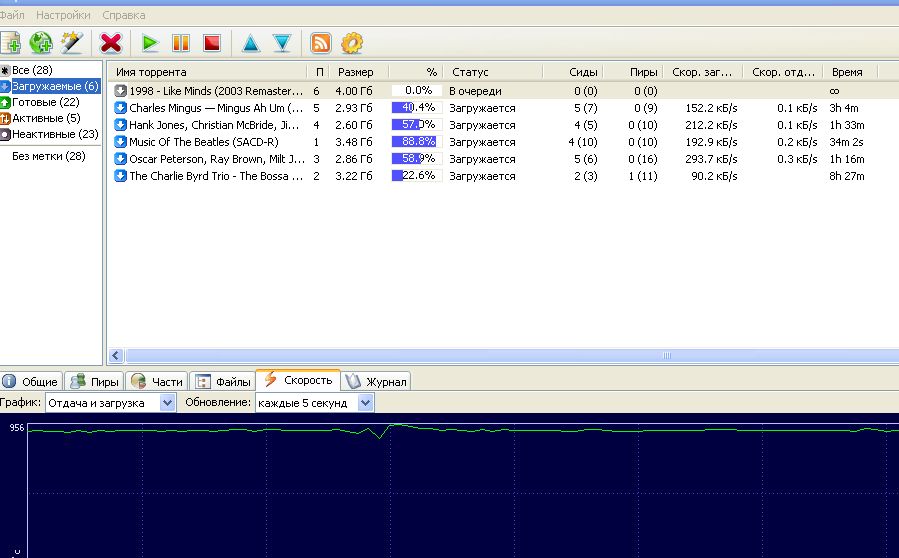
Task: Sort by the Скор. отд... column header
Action: [783, 72]
